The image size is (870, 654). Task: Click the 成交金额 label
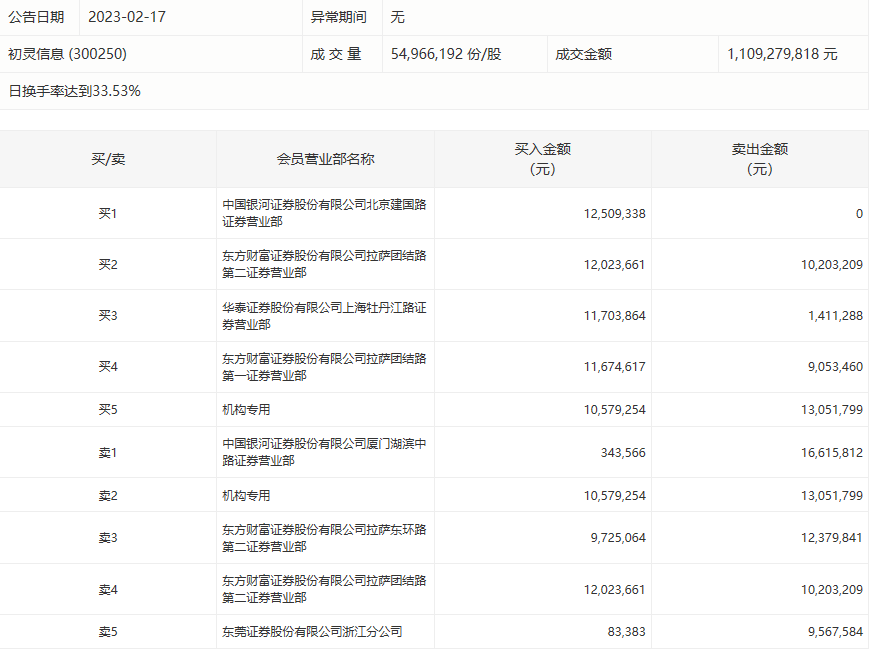[584, 54]
